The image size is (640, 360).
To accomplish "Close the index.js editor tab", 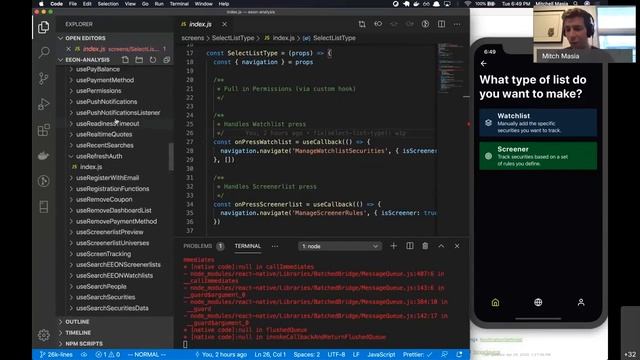I will pos(224,24).
